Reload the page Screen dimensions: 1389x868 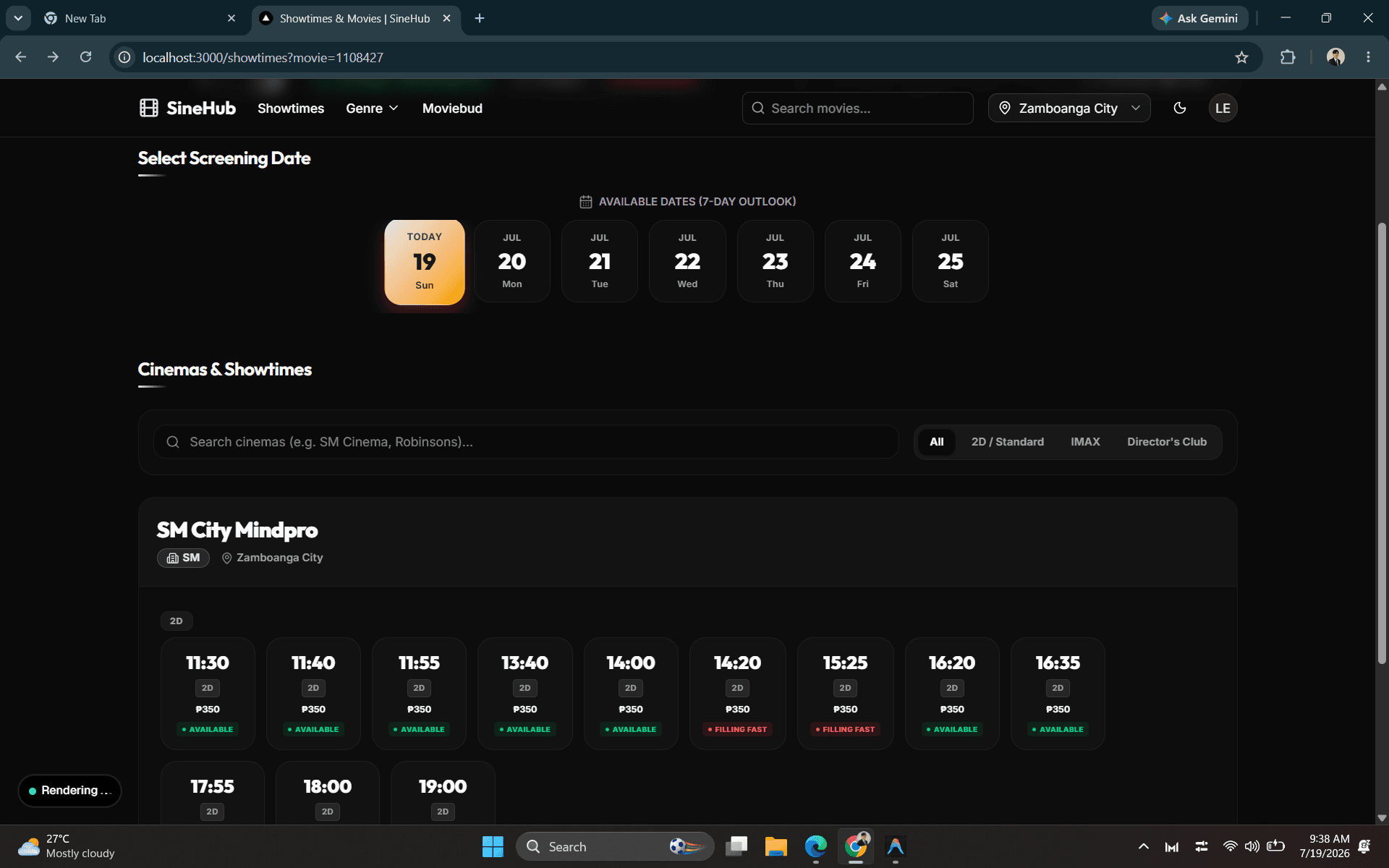click(85, 57)
